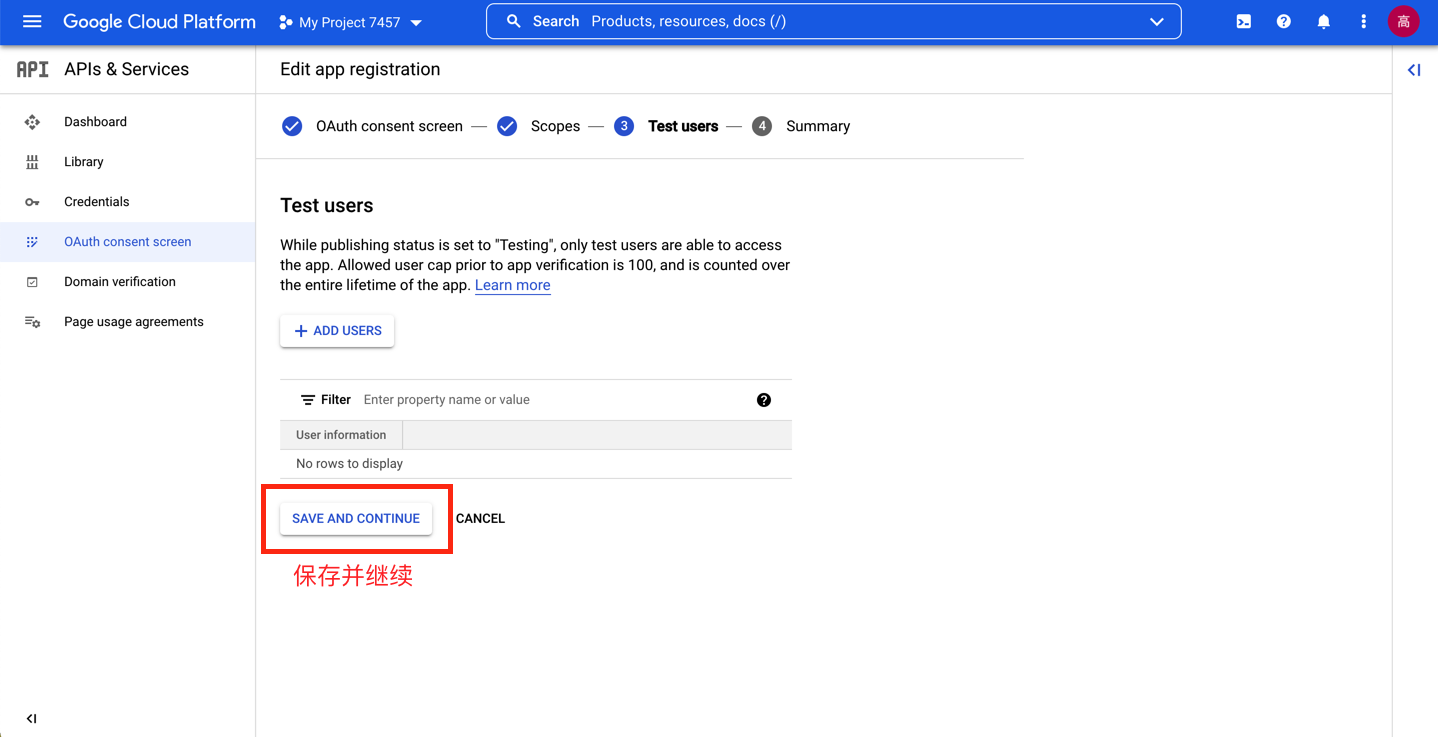1438x737 pixels.
Task: Open Domain verification in sidebar
Action: pyautogui.click(x=128, y=282)
